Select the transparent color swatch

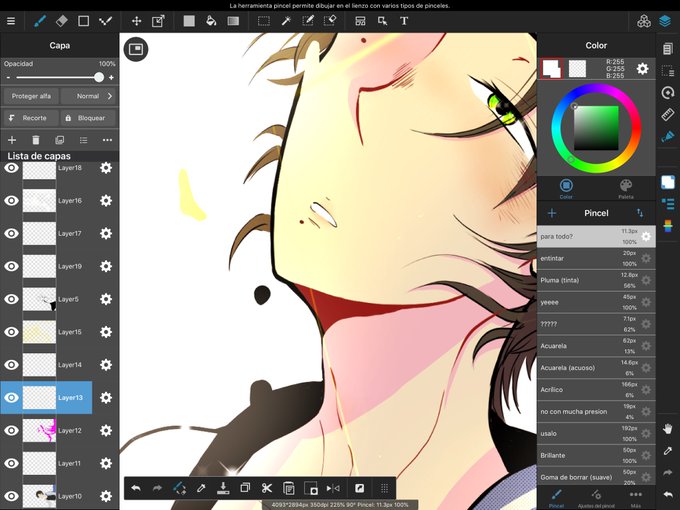click(x=577, y=69)
